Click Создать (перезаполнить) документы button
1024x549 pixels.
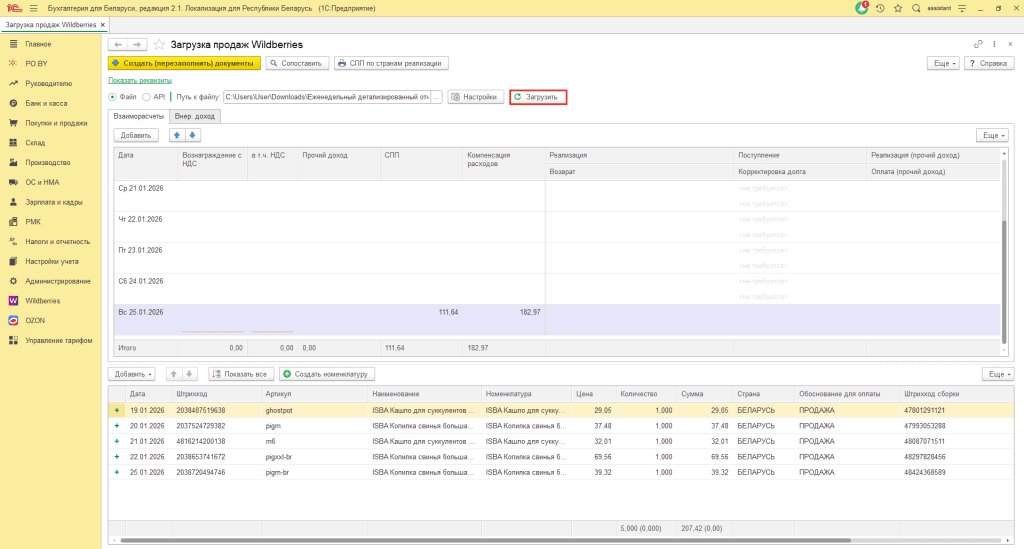184,63
